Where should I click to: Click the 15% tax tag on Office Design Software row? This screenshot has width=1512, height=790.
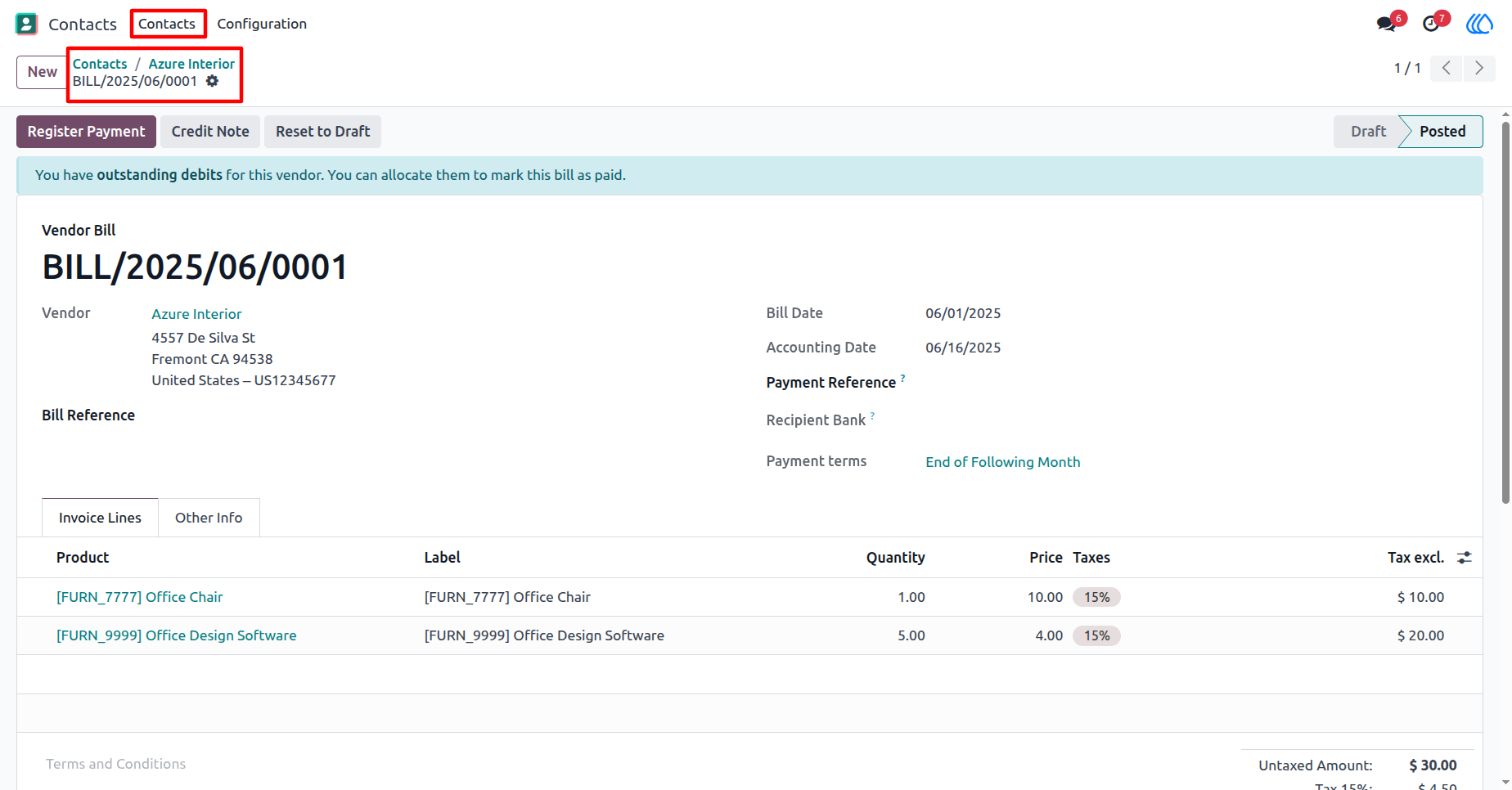(1096, 635)
